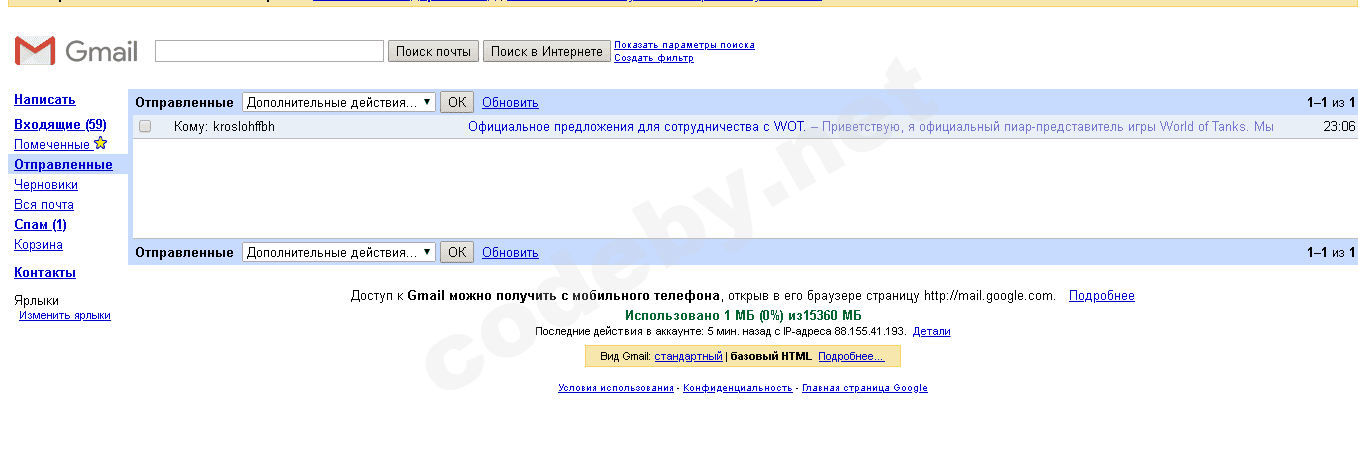This screenshot has height=467, width=1358.
Task: Open the bottom Дополнительные действия dropdown
Action: 339,252
